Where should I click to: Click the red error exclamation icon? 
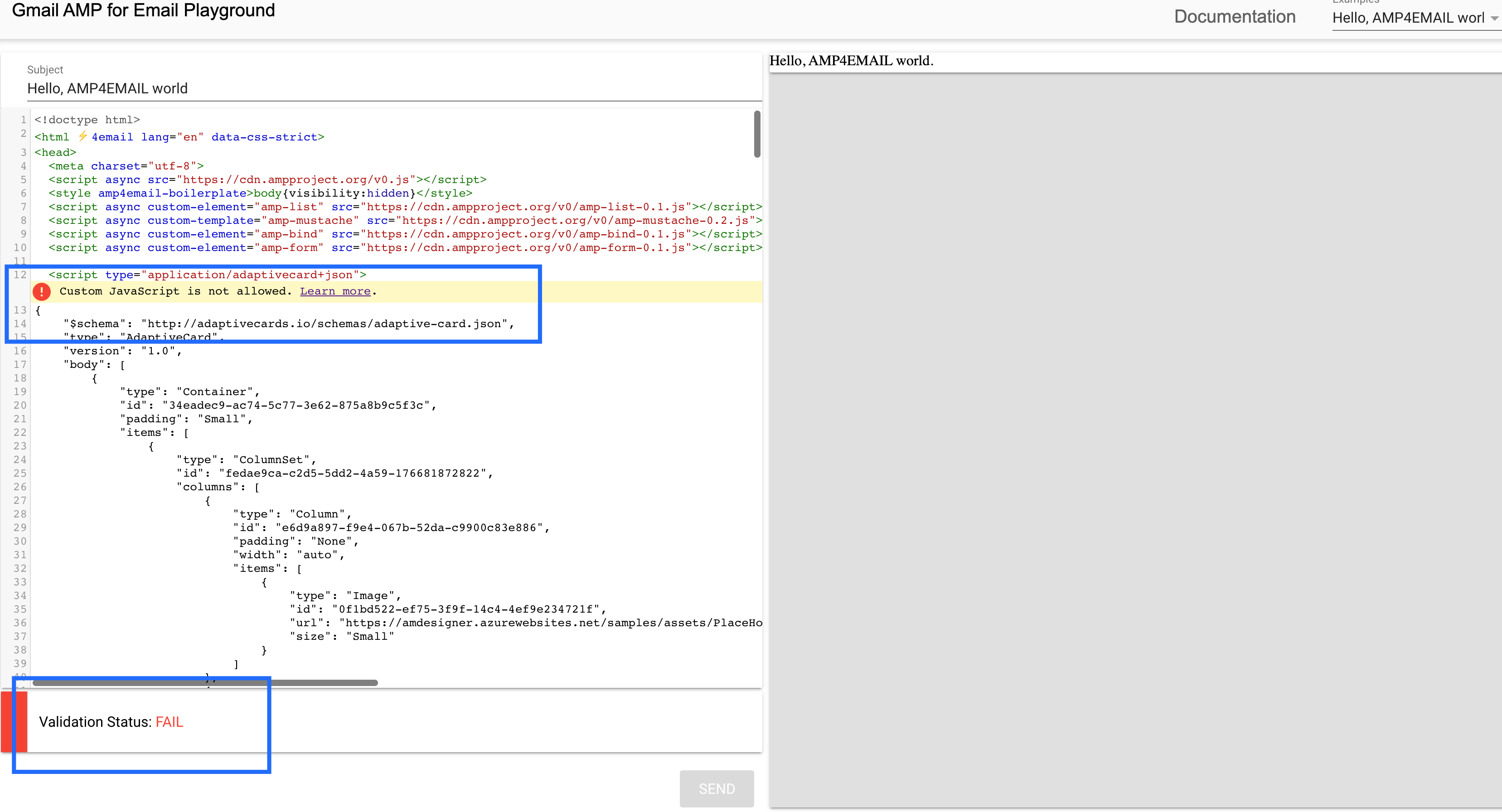tap(41, 291)
